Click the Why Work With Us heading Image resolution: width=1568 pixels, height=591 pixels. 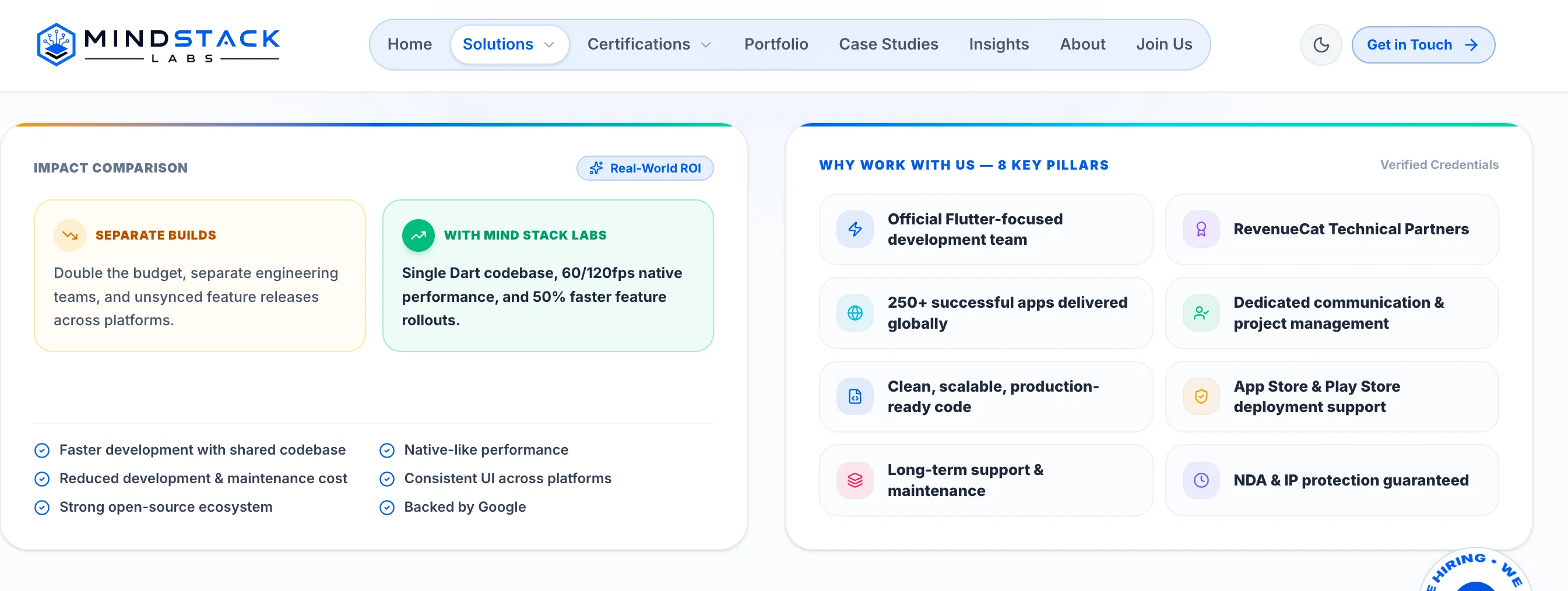coord(964,165)
